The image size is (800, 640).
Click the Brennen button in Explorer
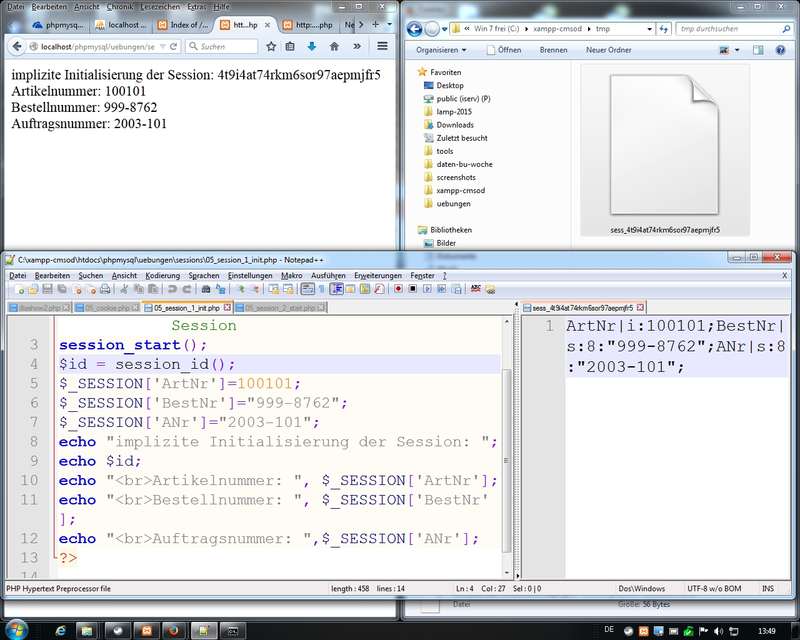point(553,50)
